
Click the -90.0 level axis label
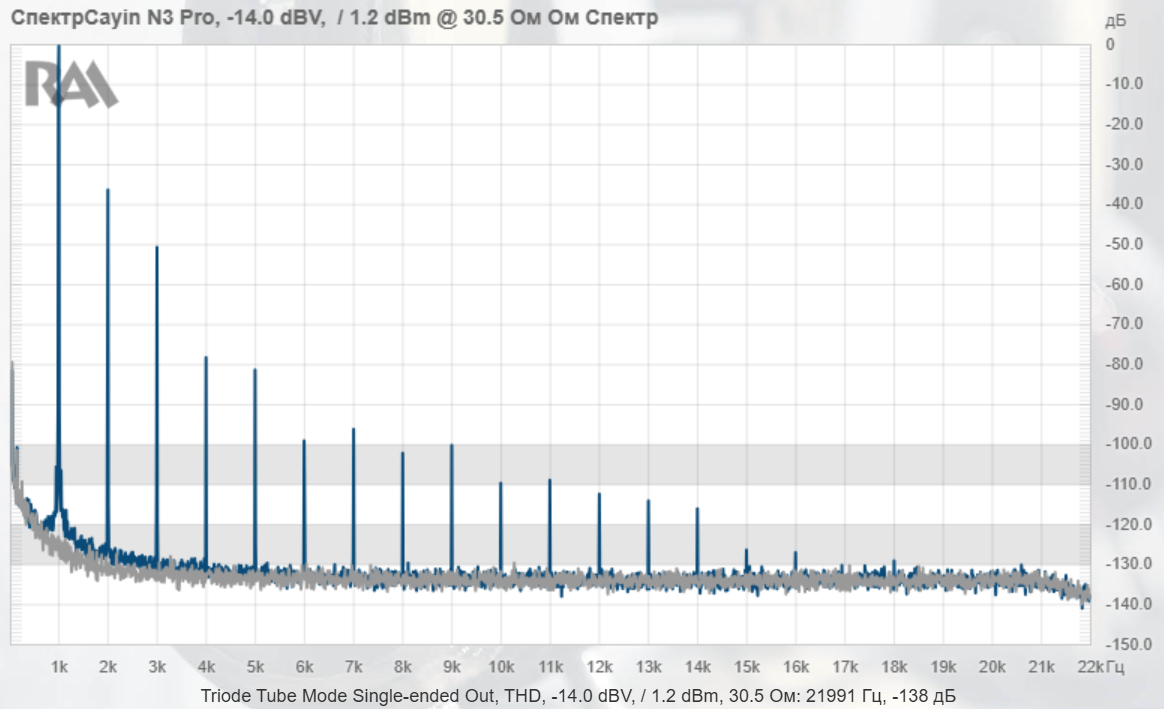coord(1124,405)
